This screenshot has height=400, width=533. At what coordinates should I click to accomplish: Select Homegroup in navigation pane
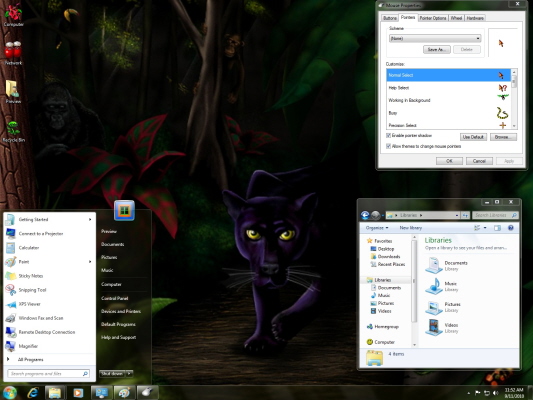(x=386, y=327)
